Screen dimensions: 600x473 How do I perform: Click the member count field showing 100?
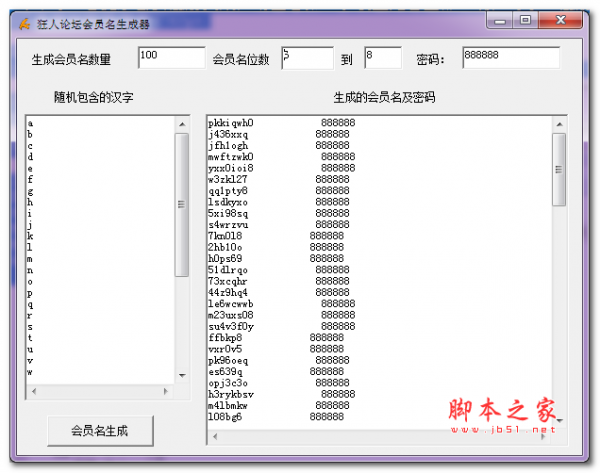(171, 58)
